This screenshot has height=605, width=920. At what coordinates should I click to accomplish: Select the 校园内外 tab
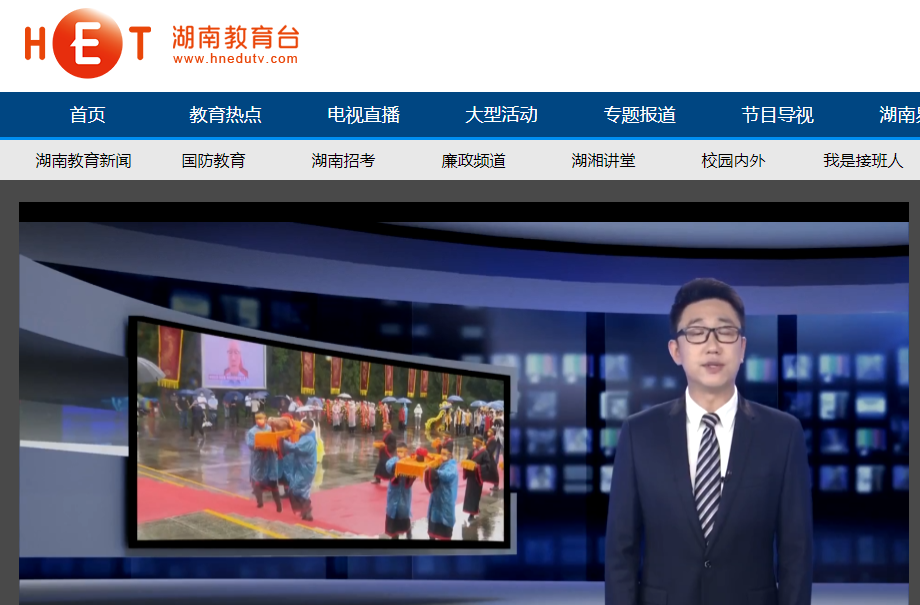[733, 160]
